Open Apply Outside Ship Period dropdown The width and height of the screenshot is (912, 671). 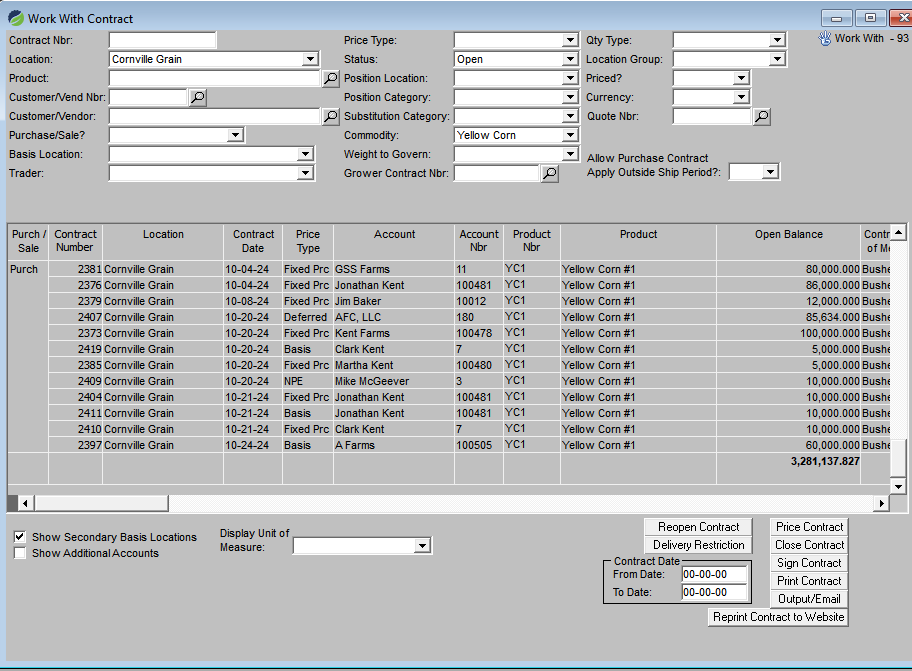click(770, 172)
